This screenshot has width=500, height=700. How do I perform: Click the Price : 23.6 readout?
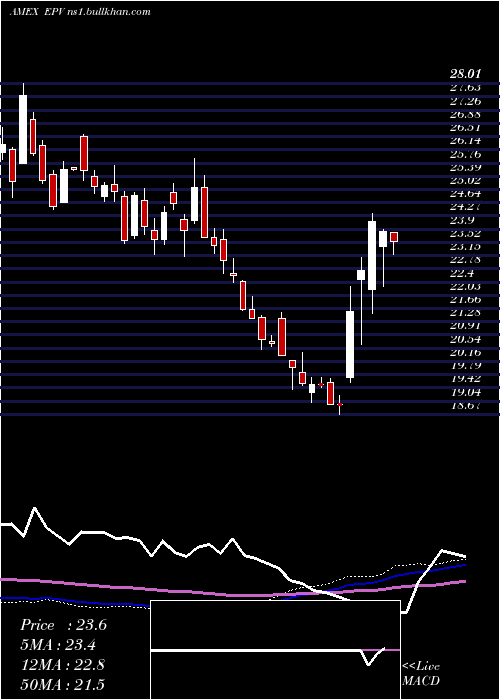tap(63, 625)
